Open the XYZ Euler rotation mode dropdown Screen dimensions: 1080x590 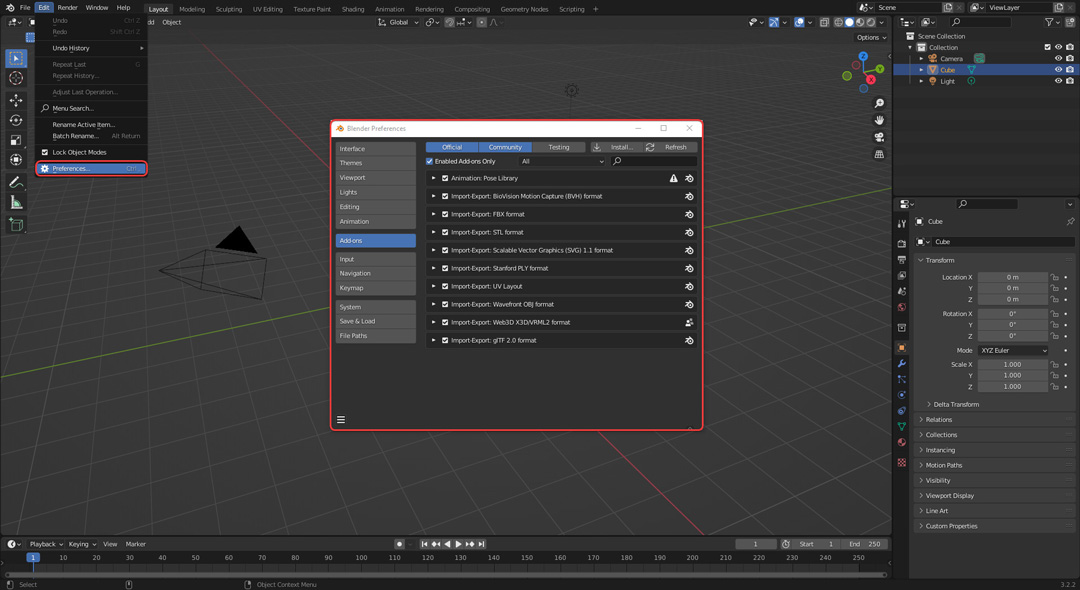[x=1013, y=351]
